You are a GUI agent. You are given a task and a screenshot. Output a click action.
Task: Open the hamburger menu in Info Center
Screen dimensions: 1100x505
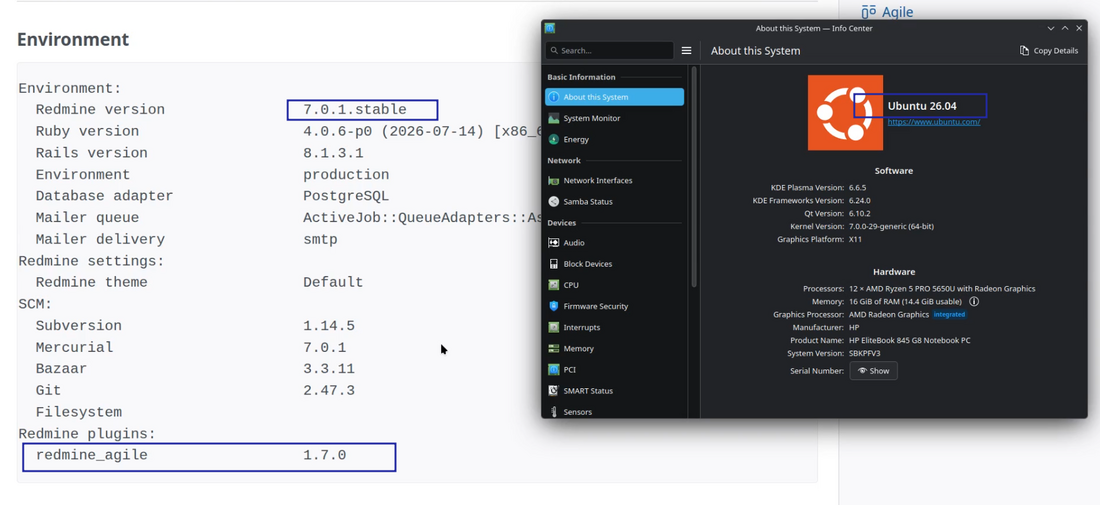click(686, 50)
